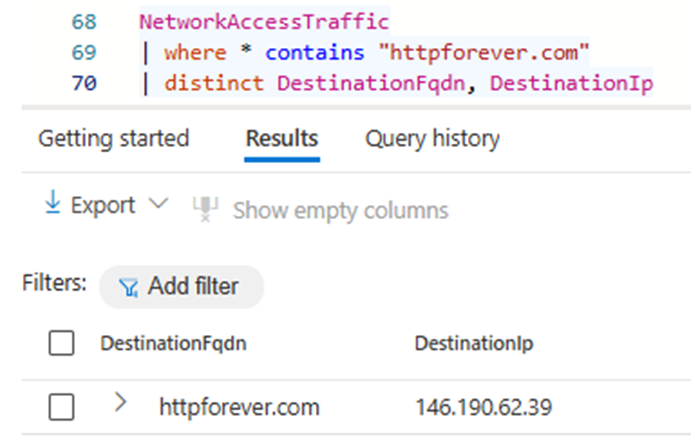Screen dimensions: 691x444
Task: Switch to the Getting started tab
Action: 113,138
